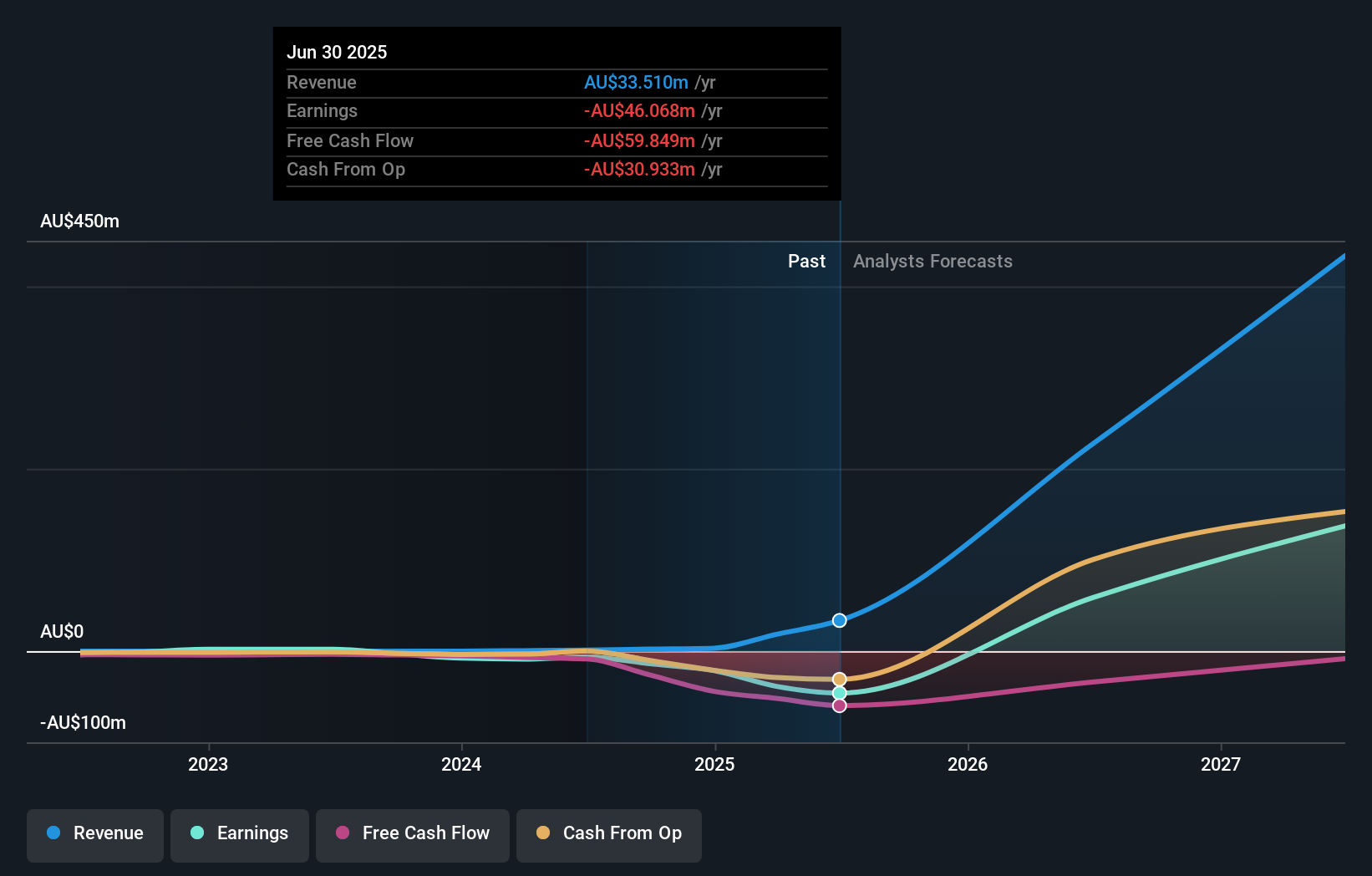Click the AU$450m axis gridline label
Image resolution: width=1372 pixels, height=876 pixels.
point(79,222)
